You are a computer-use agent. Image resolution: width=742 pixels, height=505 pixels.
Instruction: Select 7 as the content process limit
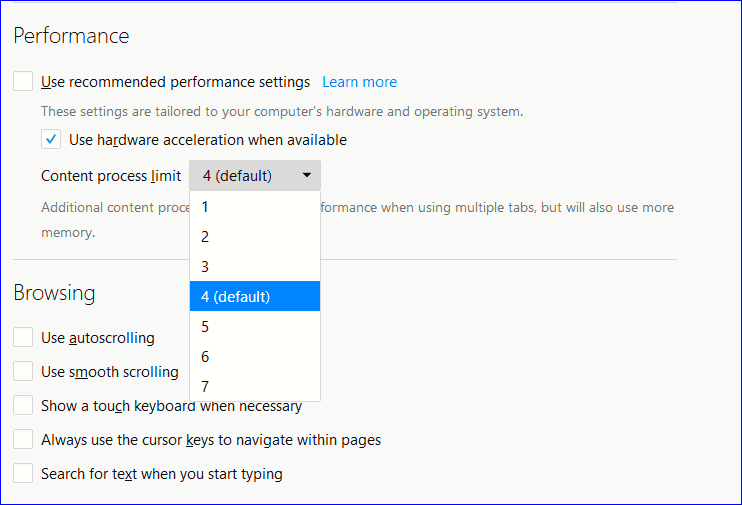point(205,386)
